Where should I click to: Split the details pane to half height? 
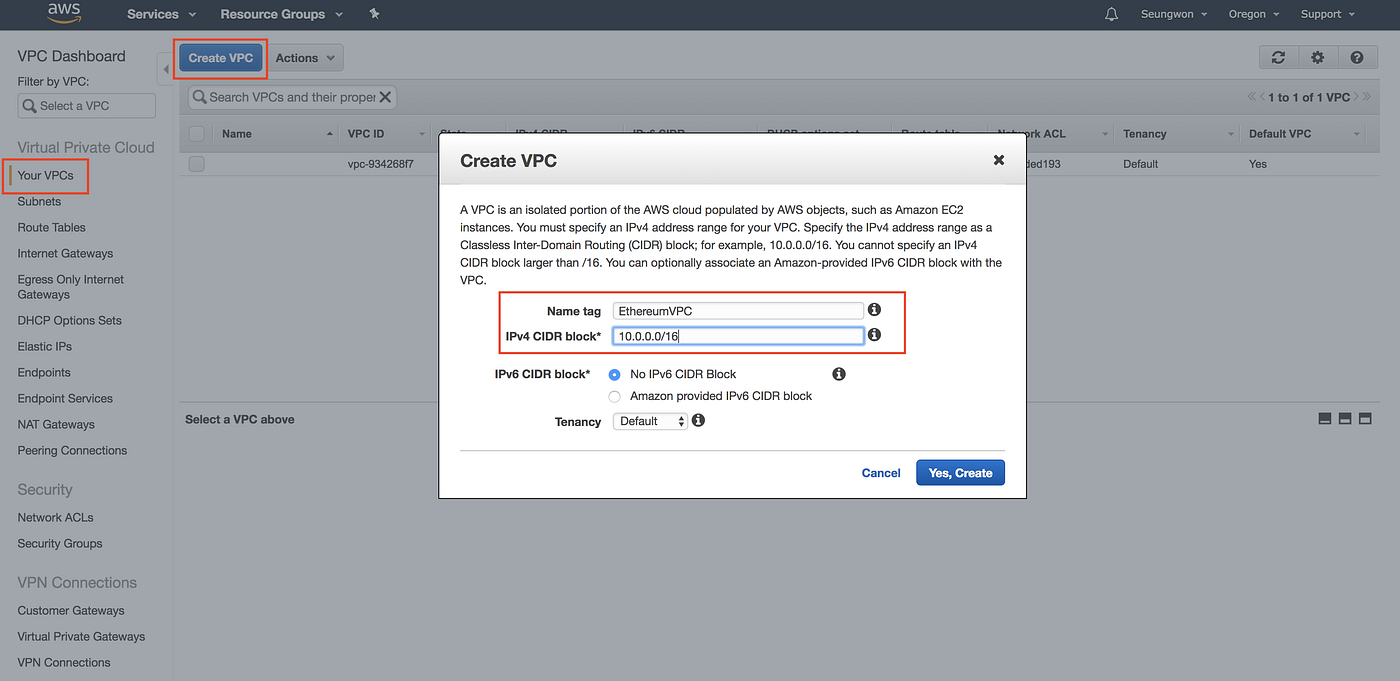tap(1345, 418)
